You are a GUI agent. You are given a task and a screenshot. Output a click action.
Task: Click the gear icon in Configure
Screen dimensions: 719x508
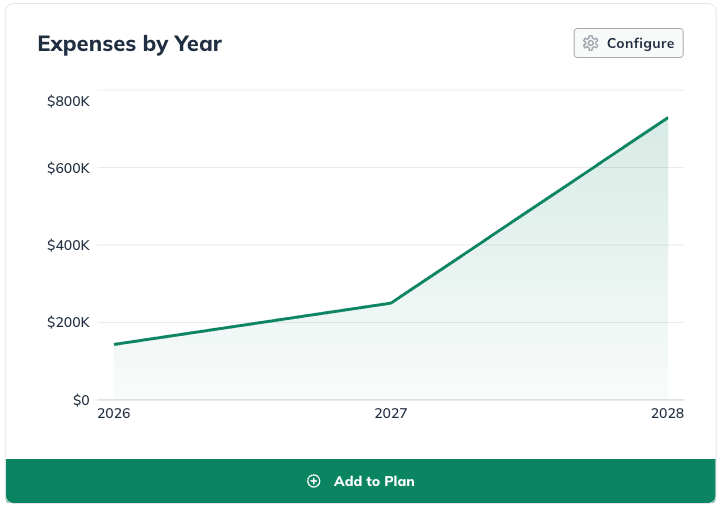(591, 43)
